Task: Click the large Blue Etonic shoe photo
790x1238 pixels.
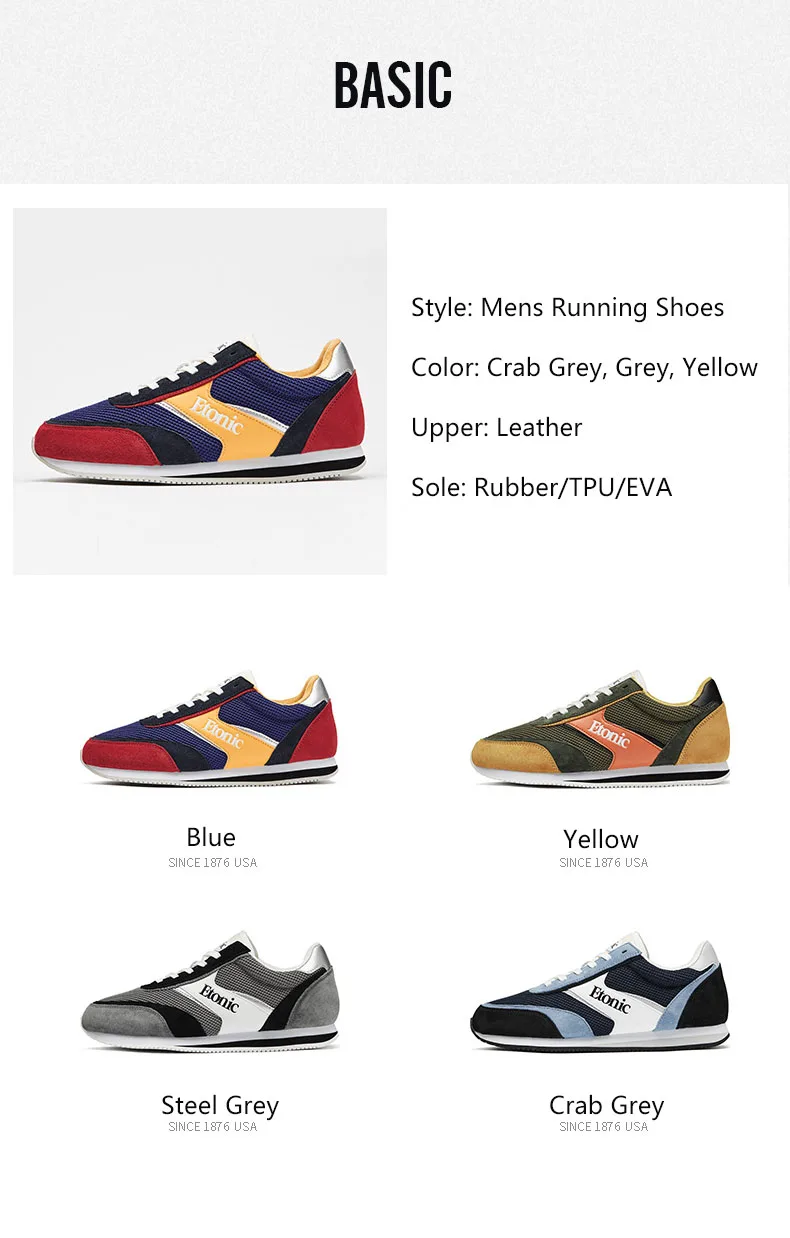Action: pos(200,391)
